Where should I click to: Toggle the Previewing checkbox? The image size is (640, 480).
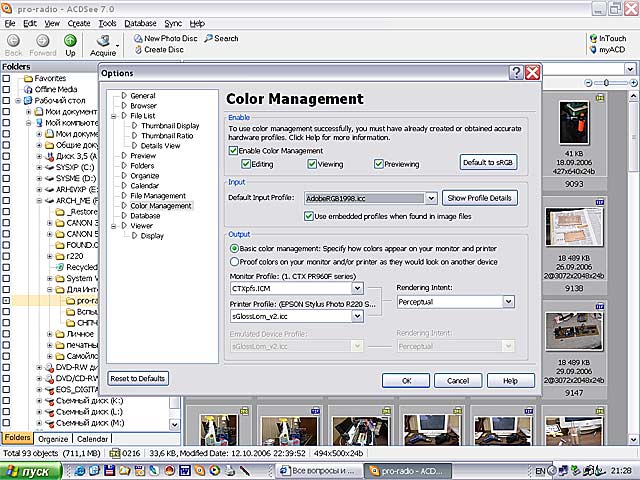pos(379,164)
